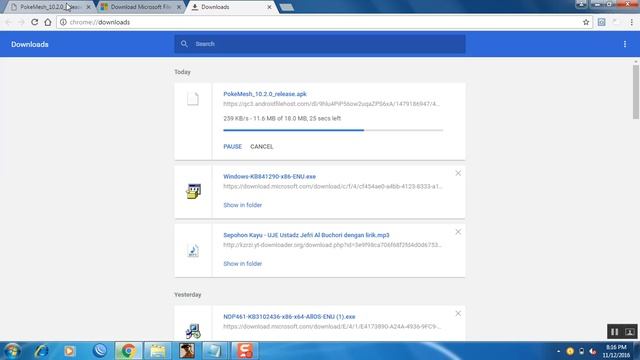Show hidden system tray icons

(x=558, y=351)
